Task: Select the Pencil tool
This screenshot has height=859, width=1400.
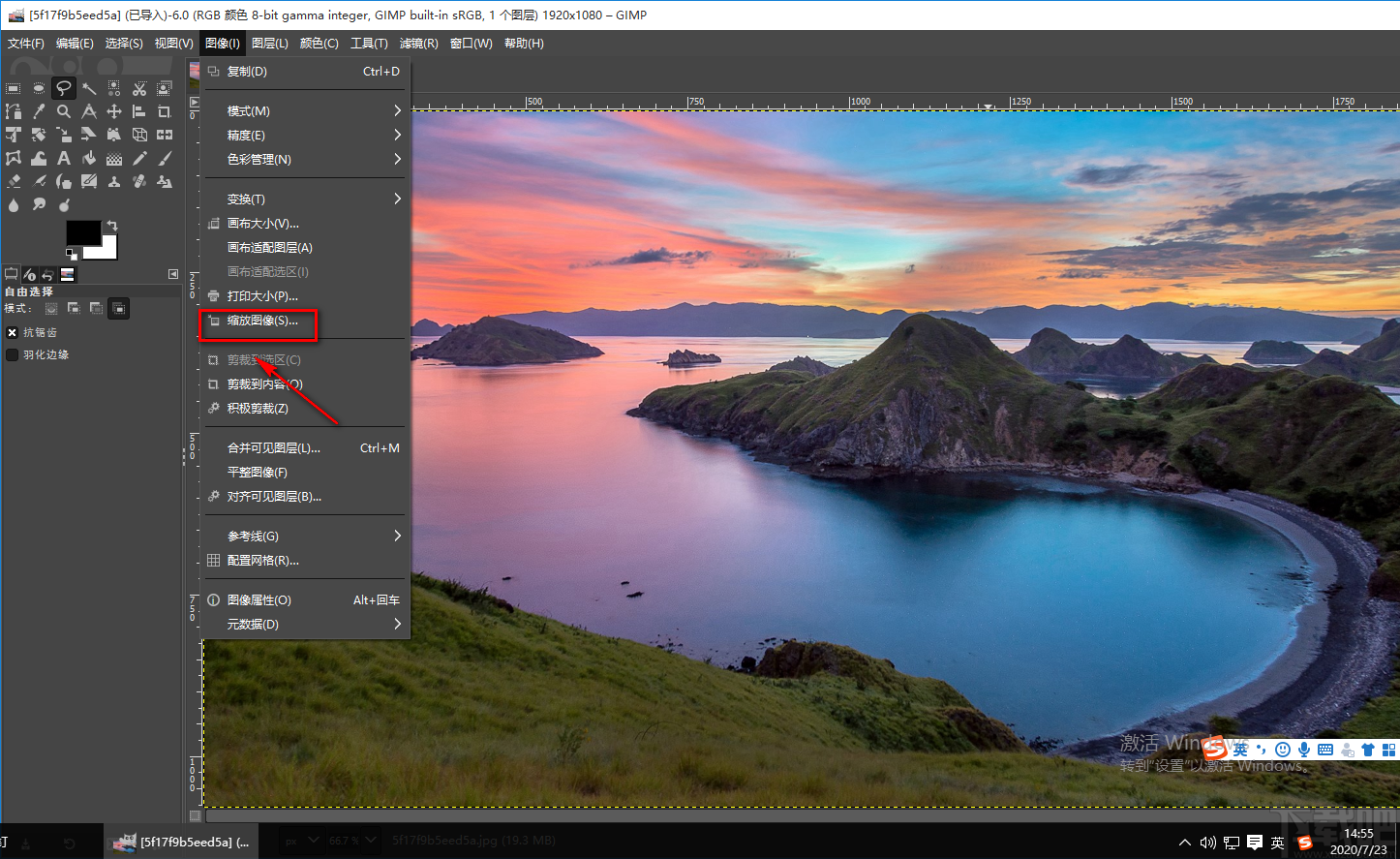Action: pos(139,158)
